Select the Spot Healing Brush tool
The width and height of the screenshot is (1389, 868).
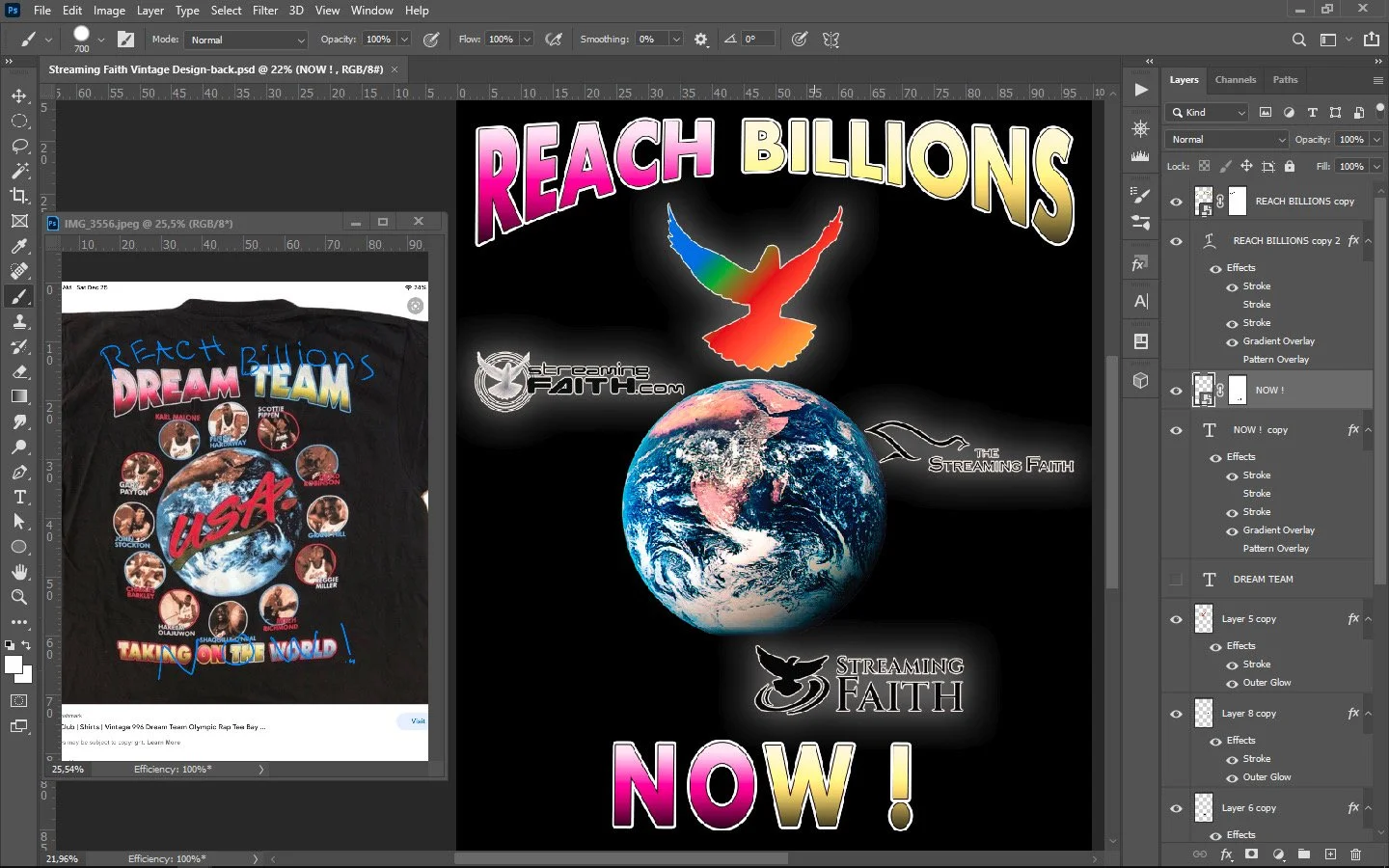[19, 272]
